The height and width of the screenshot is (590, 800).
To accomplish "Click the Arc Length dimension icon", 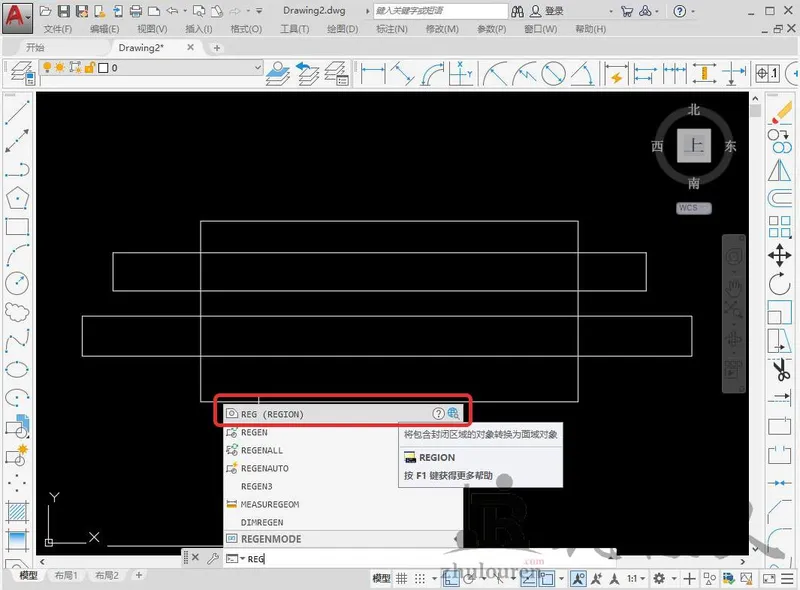I will pos(432,74).
